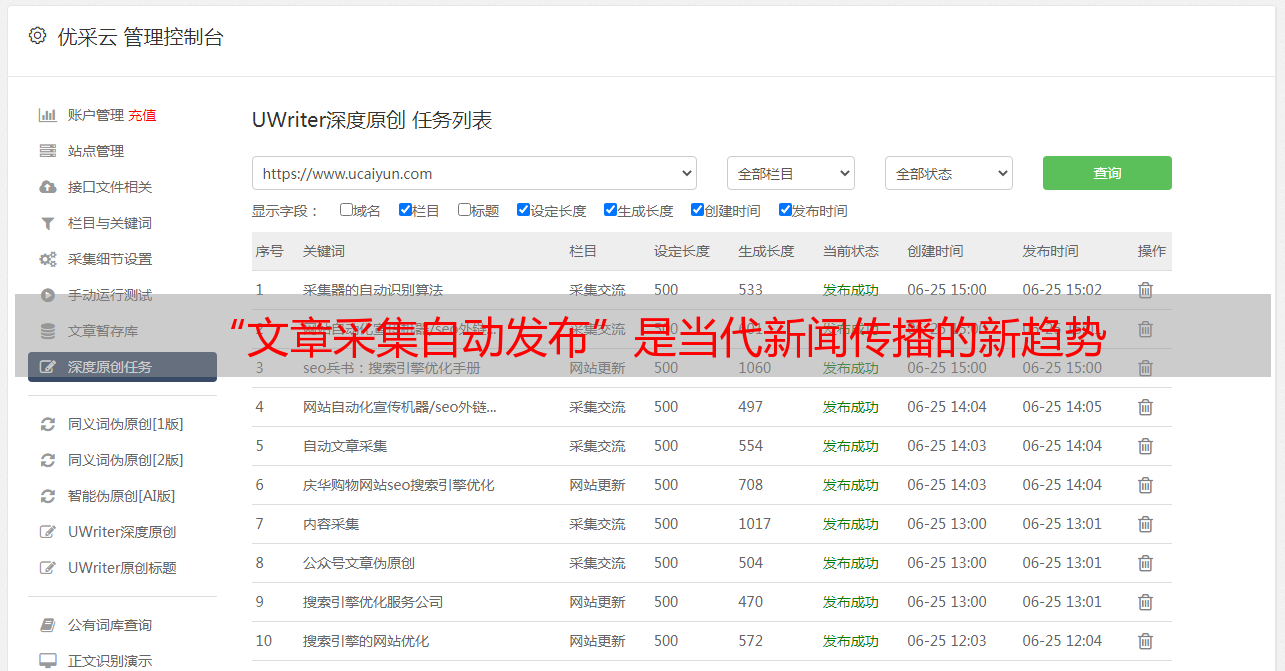This screenshot has width=1285, height=671.
Task: Delete row 5 自动文章采集 with trash icon
Action: click(x=1145, y=446)
